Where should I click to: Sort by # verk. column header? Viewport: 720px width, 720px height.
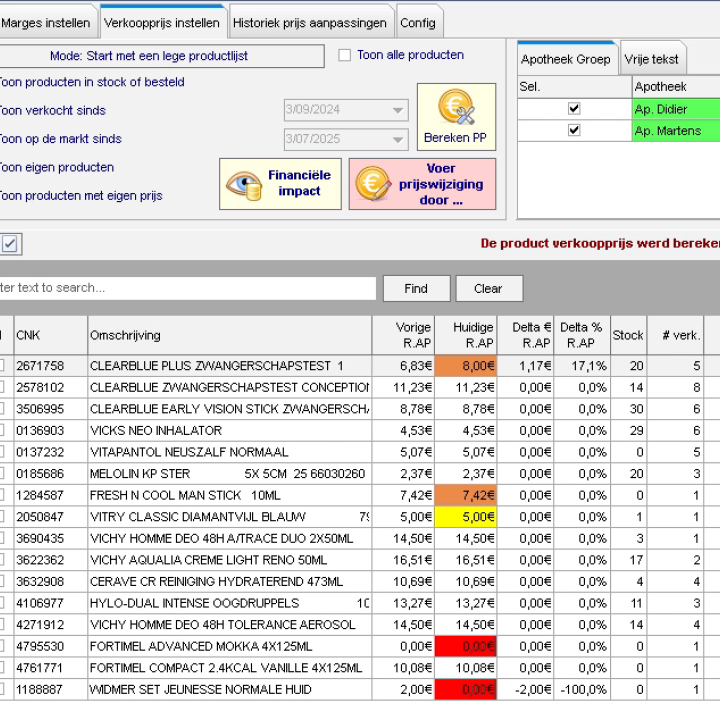(675, 335)
